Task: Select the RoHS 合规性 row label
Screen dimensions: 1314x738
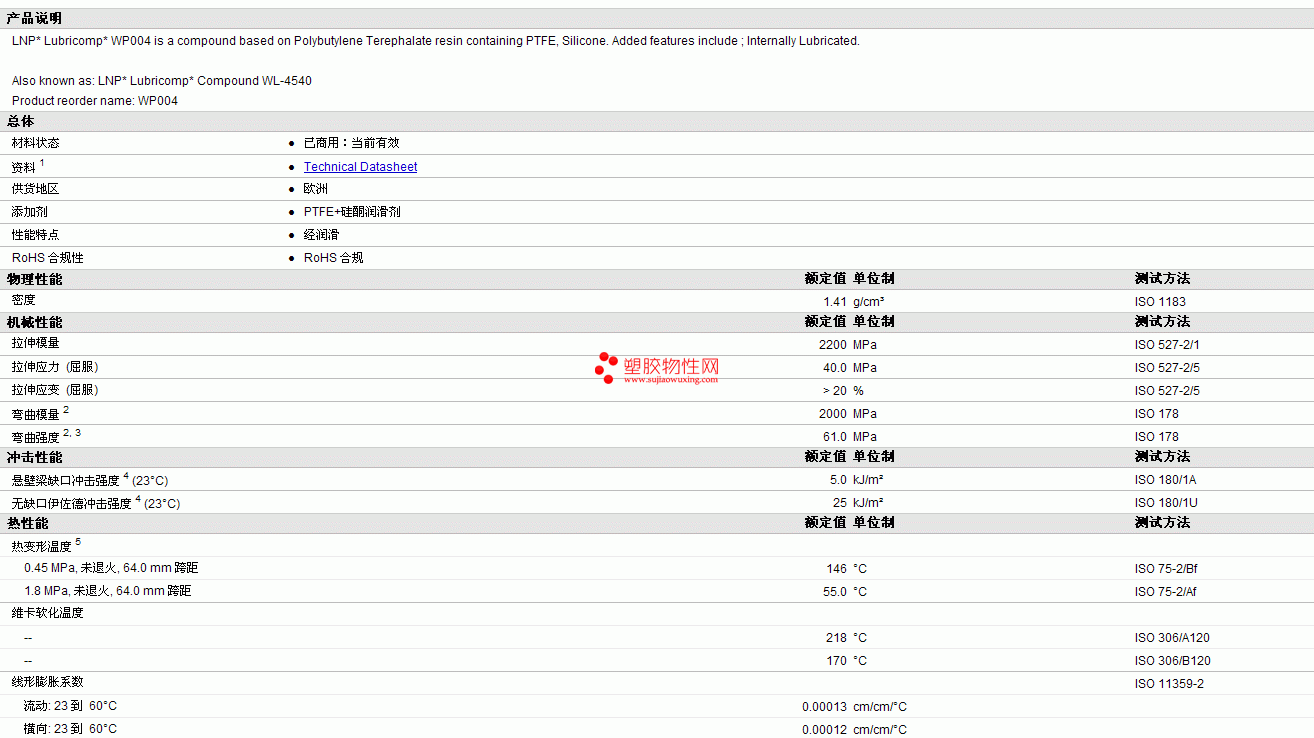Action: click(48, 258)
